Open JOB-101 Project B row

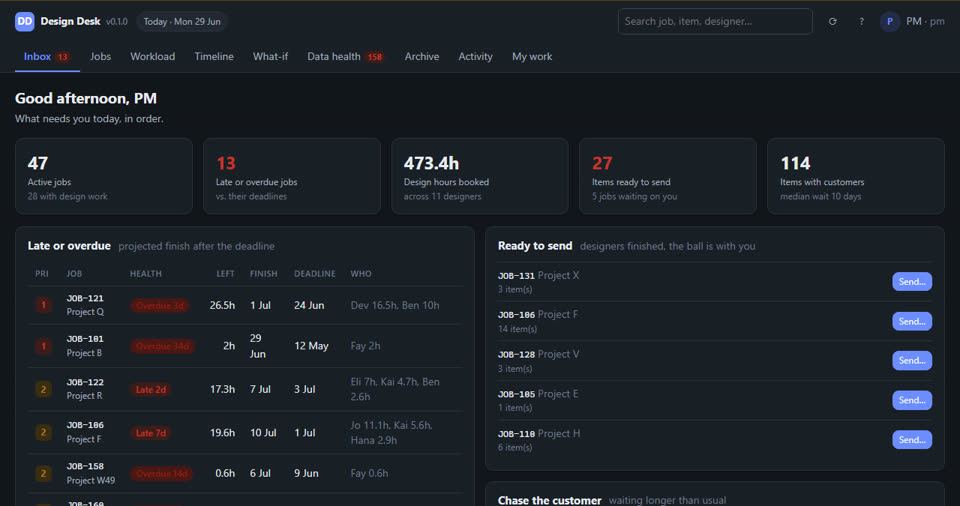(x=245, y=346)
